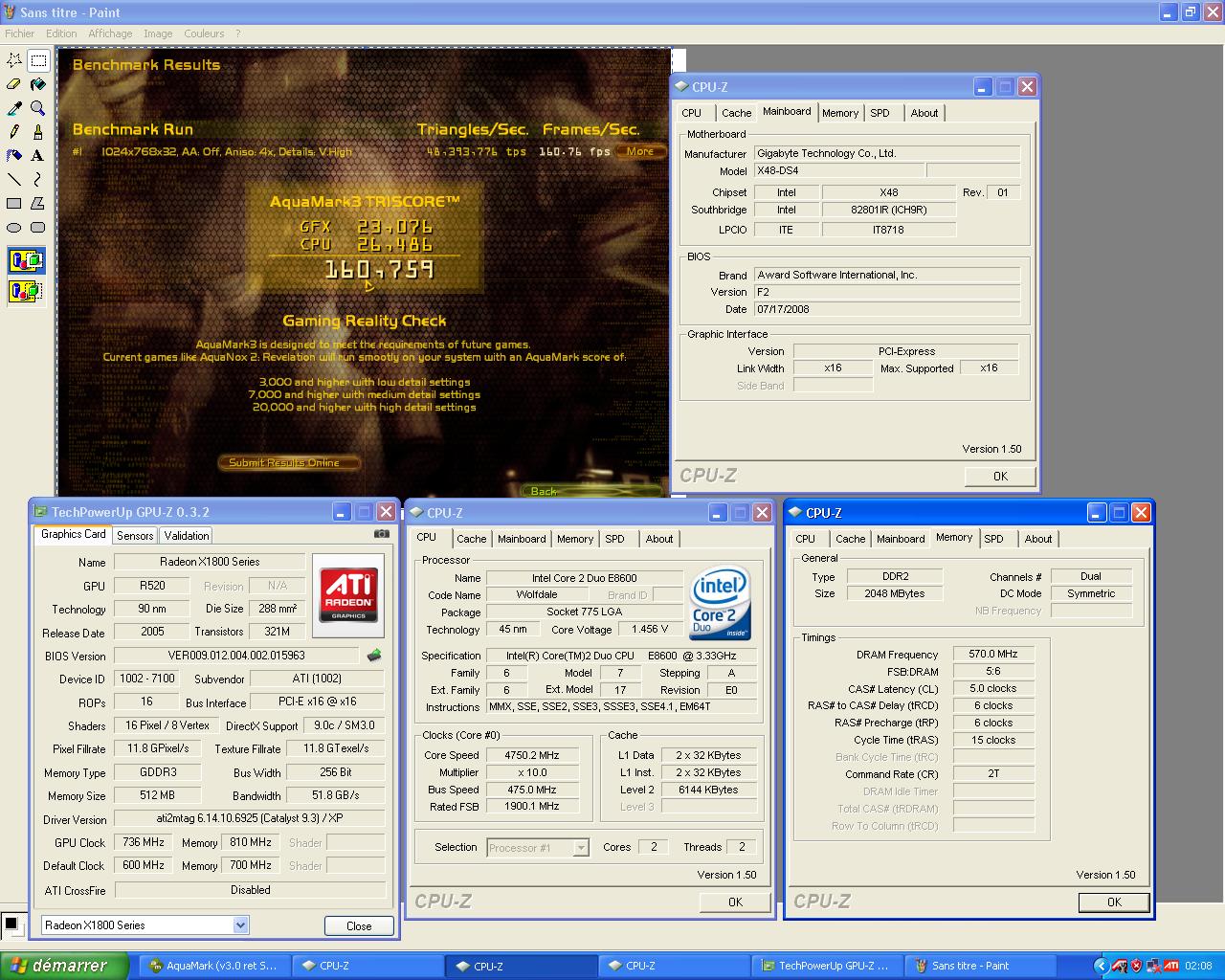Click the foreground/background color box in Paint
Image resolution: width=1225 pixels, height=980 pixels.
12,925
